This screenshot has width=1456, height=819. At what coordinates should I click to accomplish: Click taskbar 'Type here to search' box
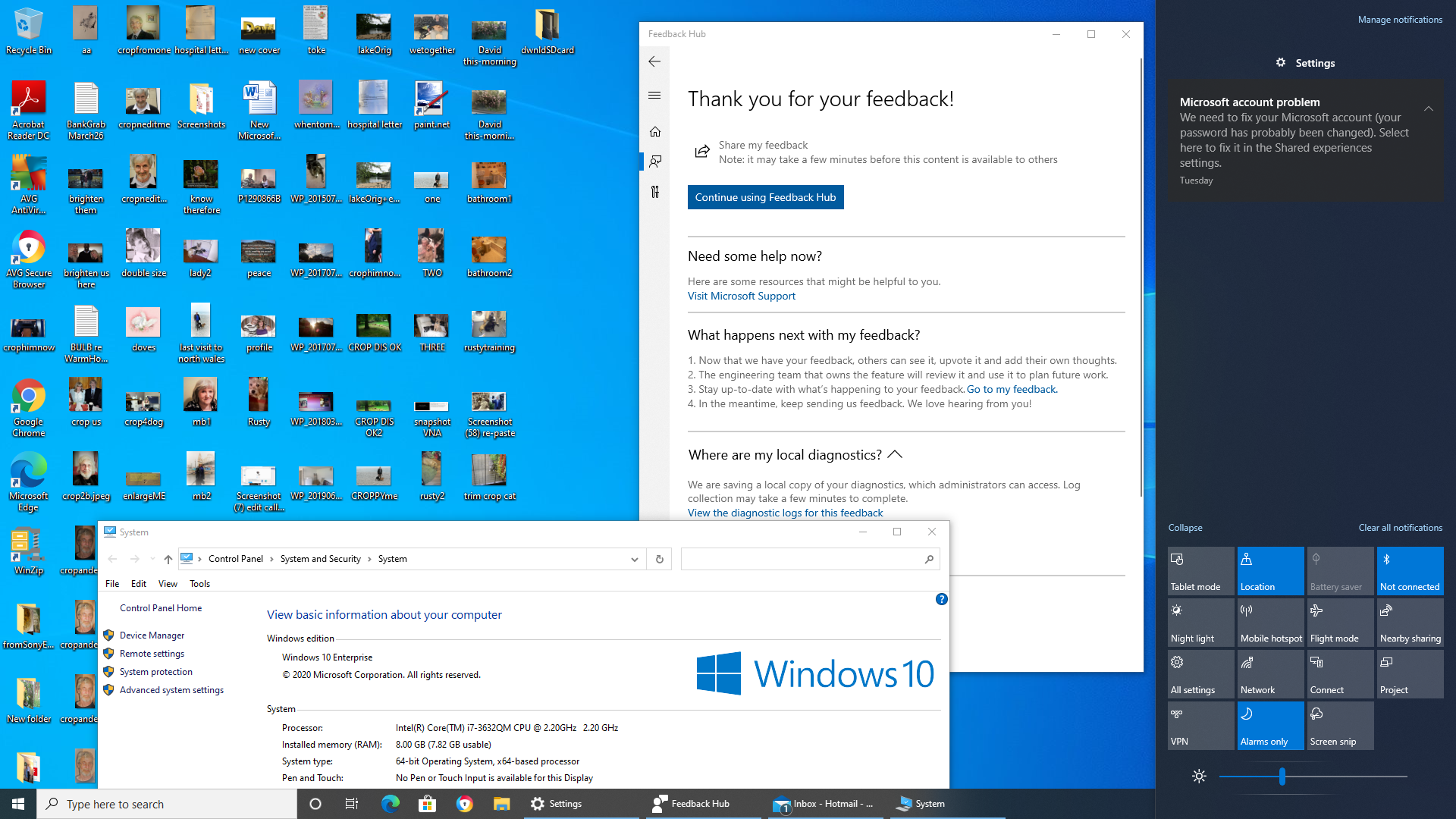167,804
